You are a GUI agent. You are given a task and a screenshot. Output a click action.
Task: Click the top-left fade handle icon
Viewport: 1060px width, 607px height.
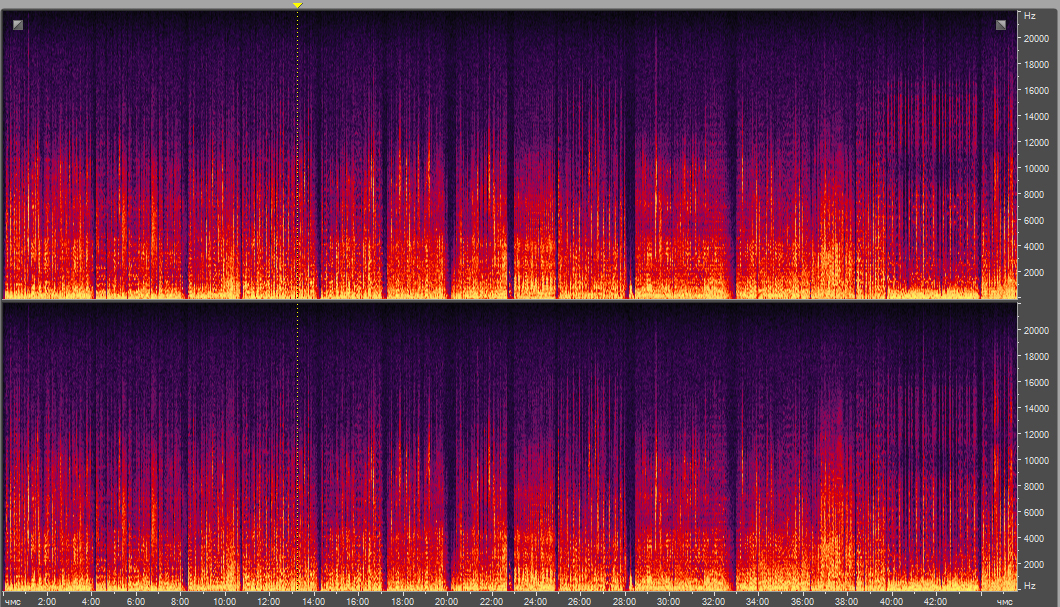point(18,24)
